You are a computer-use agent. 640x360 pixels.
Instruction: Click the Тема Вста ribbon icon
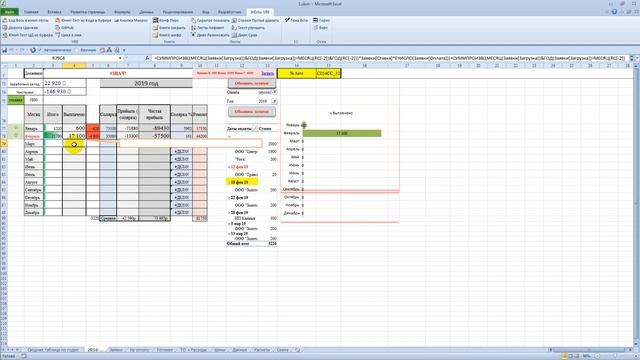pyautogui.click(x=287, y=20)
